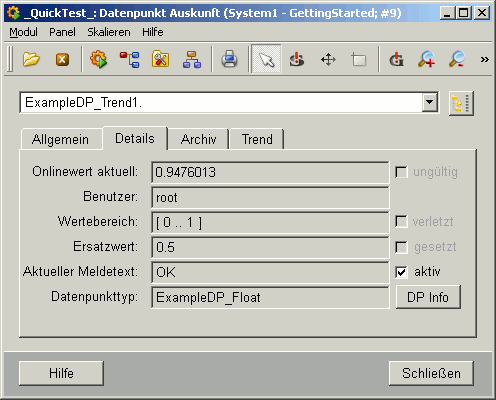Open the wrench tools folder icon
Image resolution: width=496 pixels, height=400 pixels.
pos(160,60)
